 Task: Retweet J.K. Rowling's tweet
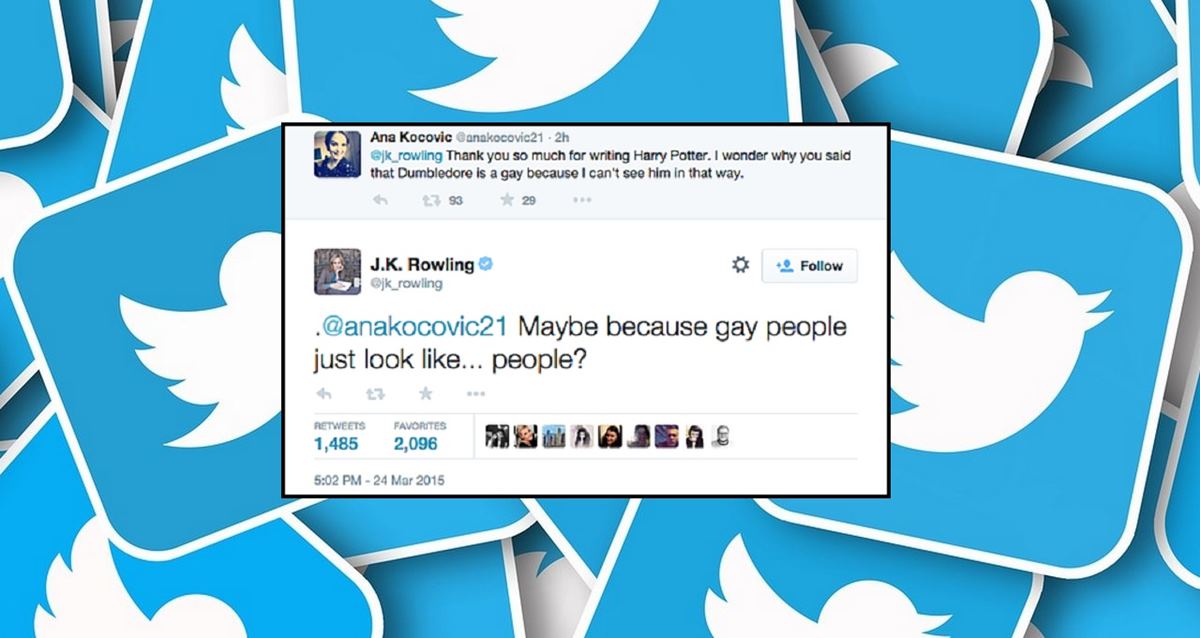click(x=374, y=393)
